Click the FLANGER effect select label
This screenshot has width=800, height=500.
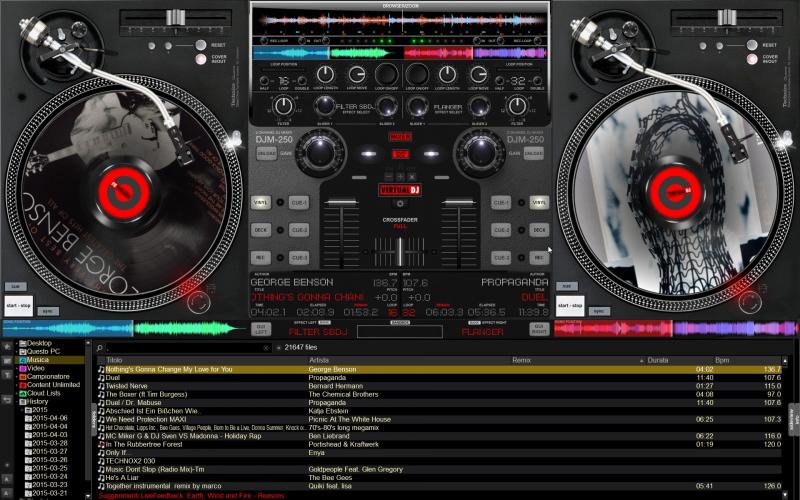(x=448, y=107)
